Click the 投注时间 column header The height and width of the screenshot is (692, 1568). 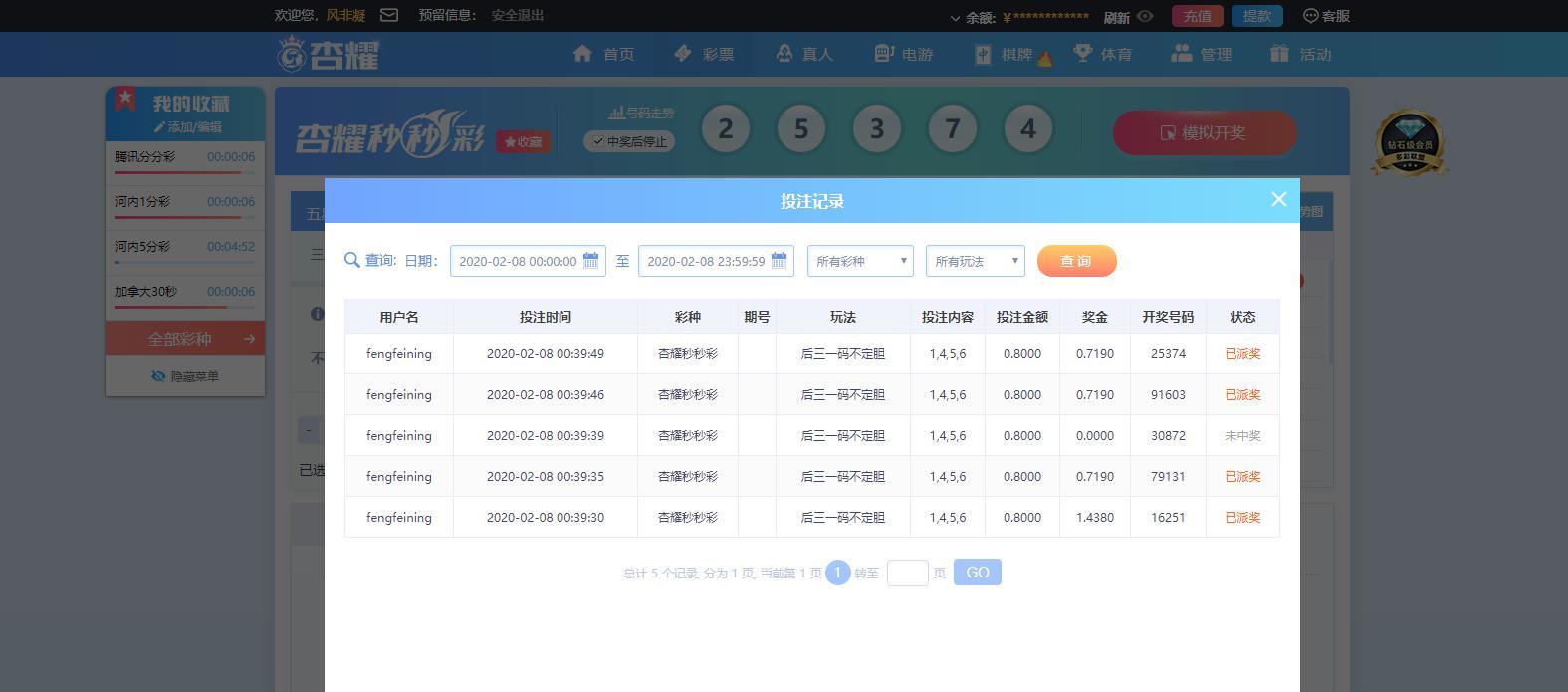[x=546, y=317]
